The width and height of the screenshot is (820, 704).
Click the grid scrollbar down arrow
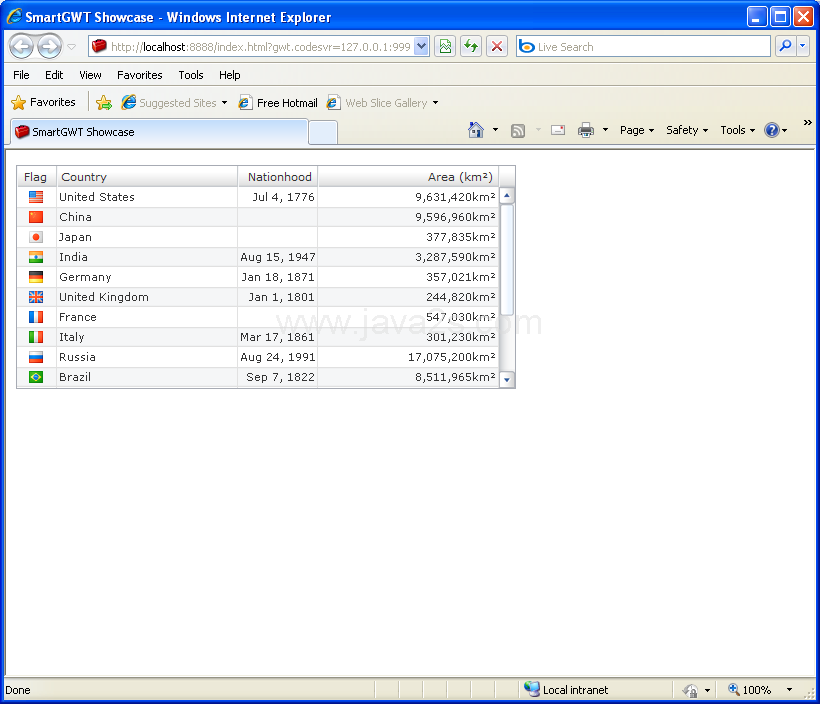point(506,380)
